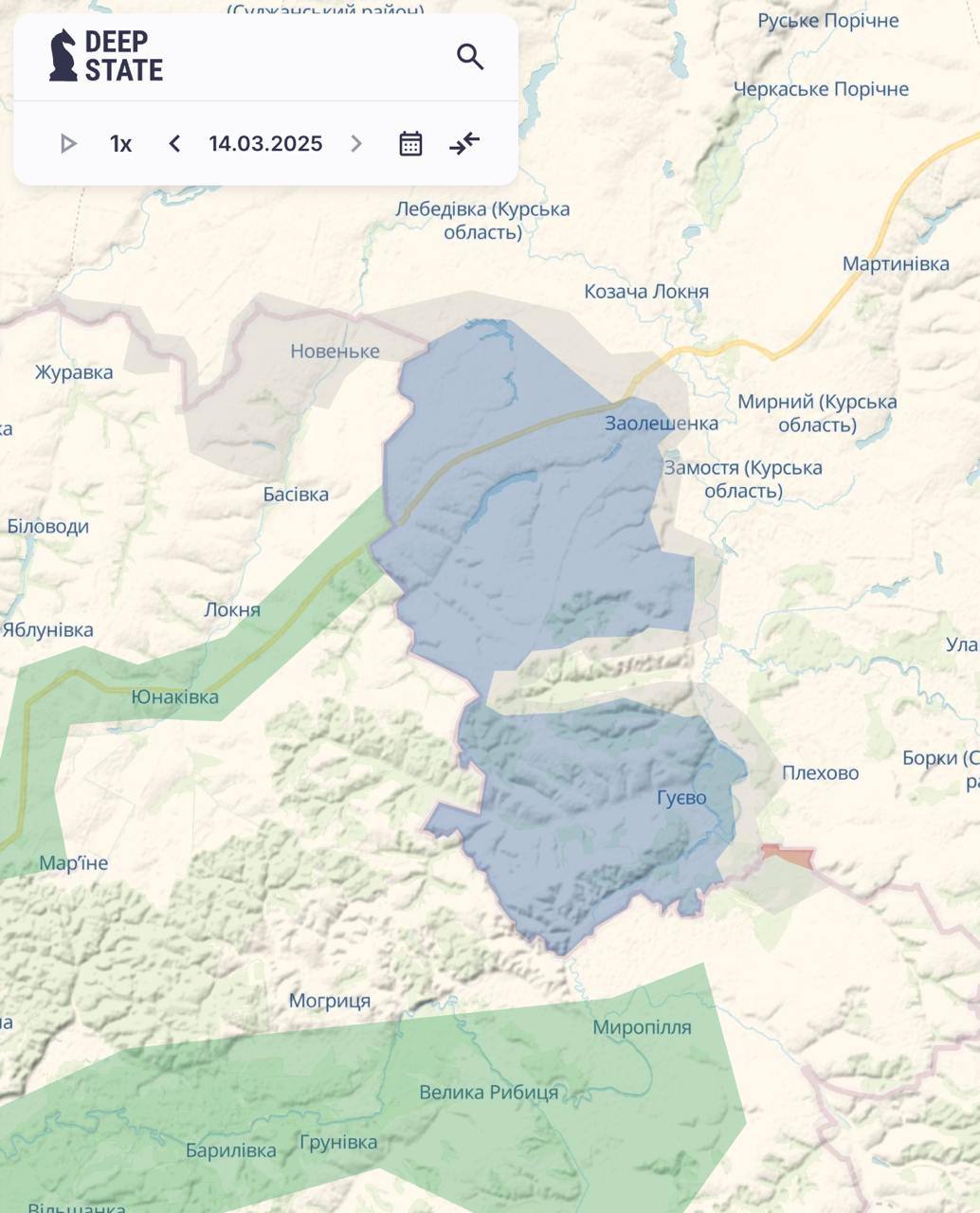This screenshot has height=1213, width=980.
Task: Open the map search magnifier
Action: 470,57
